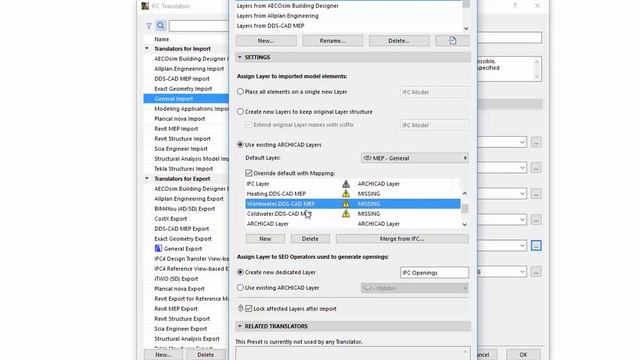
Task: Select Place all elements on single new Layer
Action: tap(240, 92)
